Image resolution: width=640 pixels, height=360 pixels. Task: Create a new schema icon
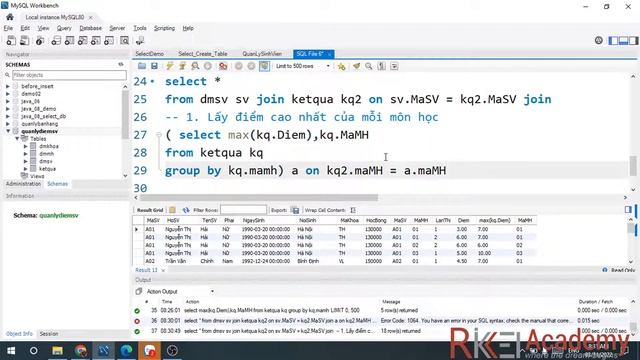[x=56, y=40]
